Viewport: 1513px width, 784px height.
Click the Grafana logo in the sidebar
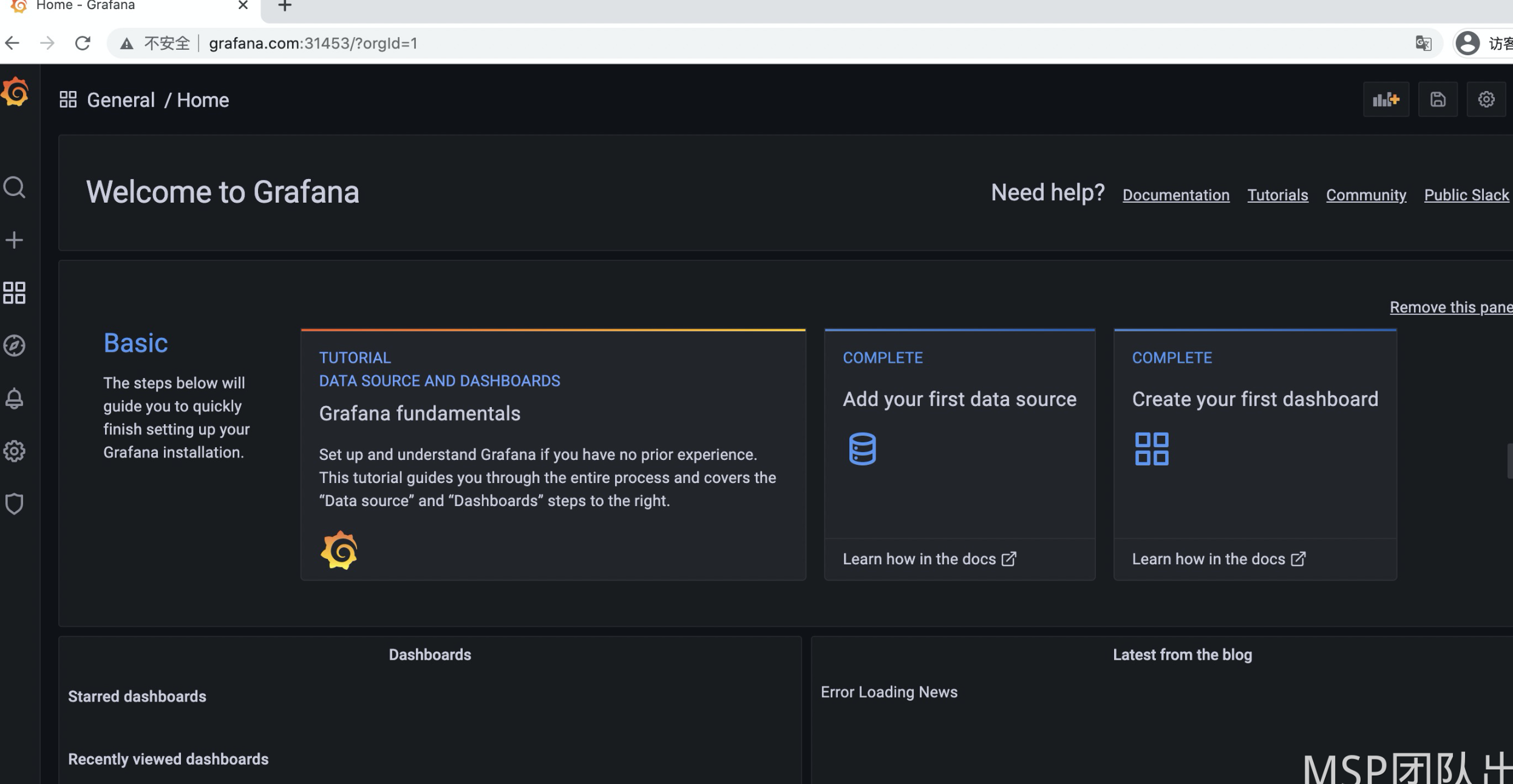coord(15,92)
